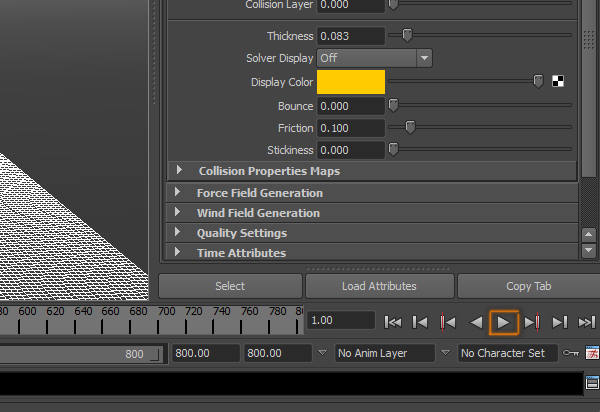600x412 pixels.
Task: Expand the Wind Field Generation section
Action: [178, 213]
